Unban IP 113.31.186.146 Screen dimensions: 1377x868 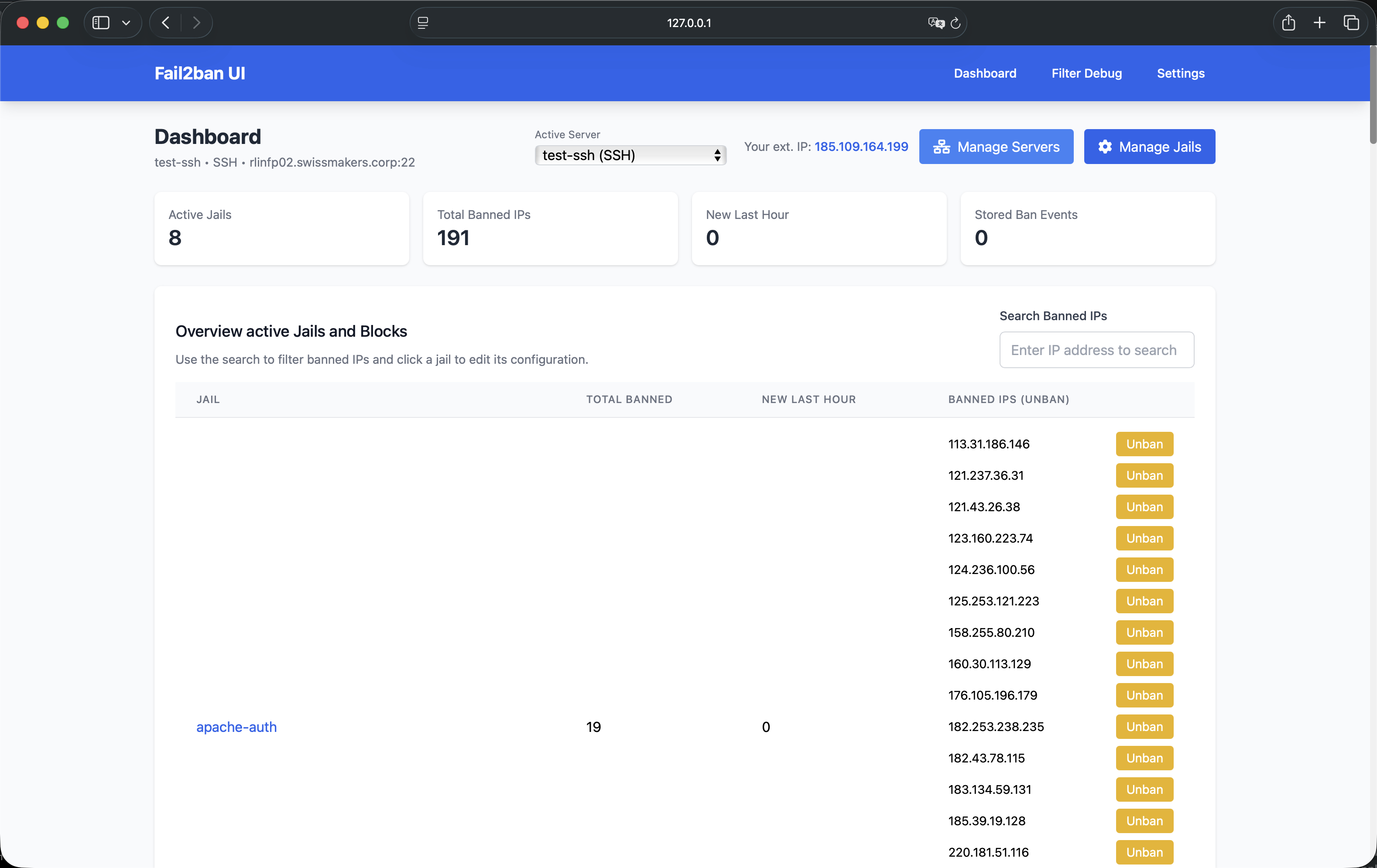1144,444
